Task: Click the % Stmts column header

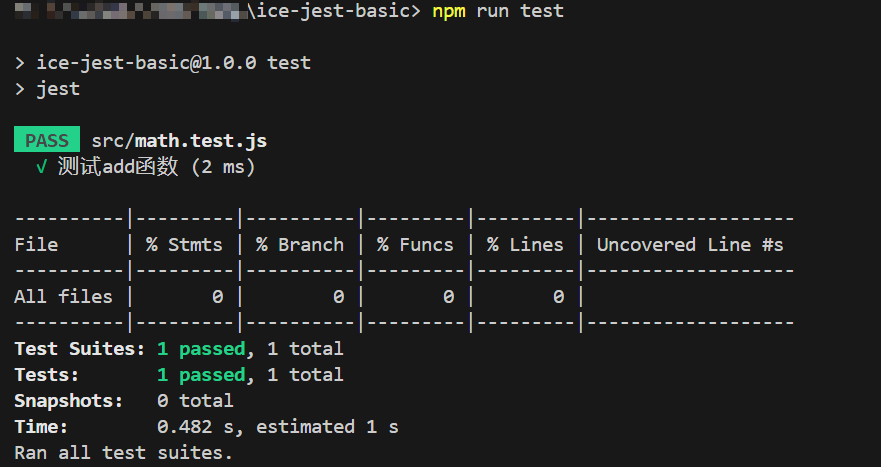Action: point(184,245)
